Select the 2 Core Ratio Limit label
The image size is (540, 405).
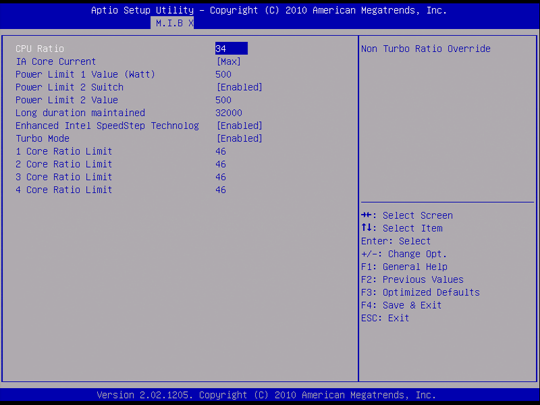[x=64, y=164]
